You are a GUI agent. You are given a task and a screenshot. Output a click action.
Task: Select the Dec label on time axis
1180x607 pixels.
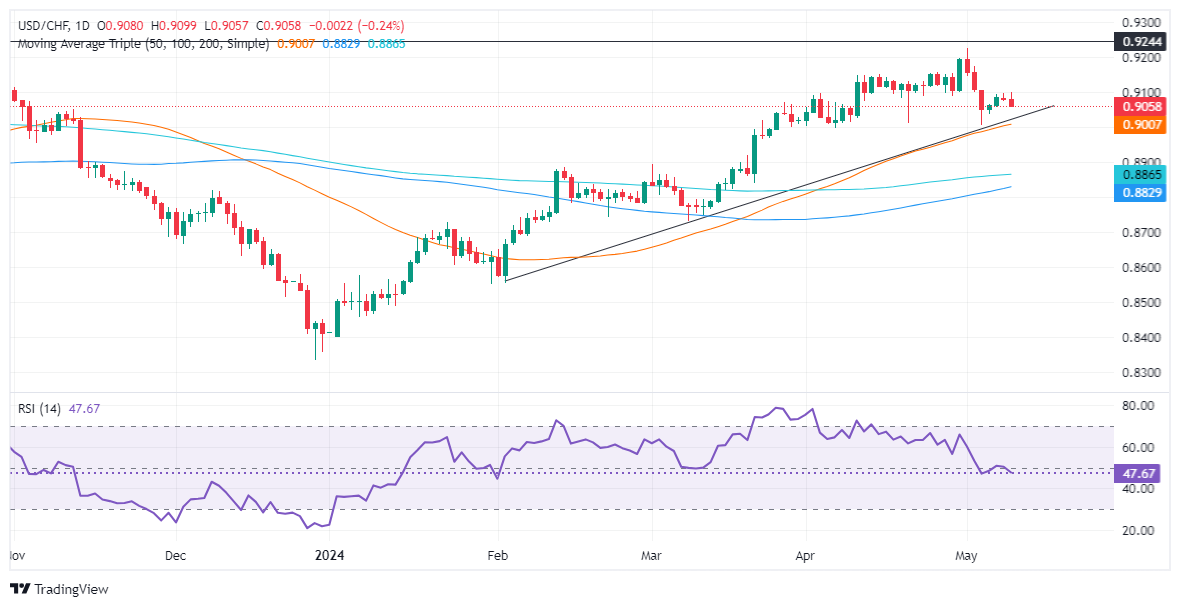(x=175, y=554)
